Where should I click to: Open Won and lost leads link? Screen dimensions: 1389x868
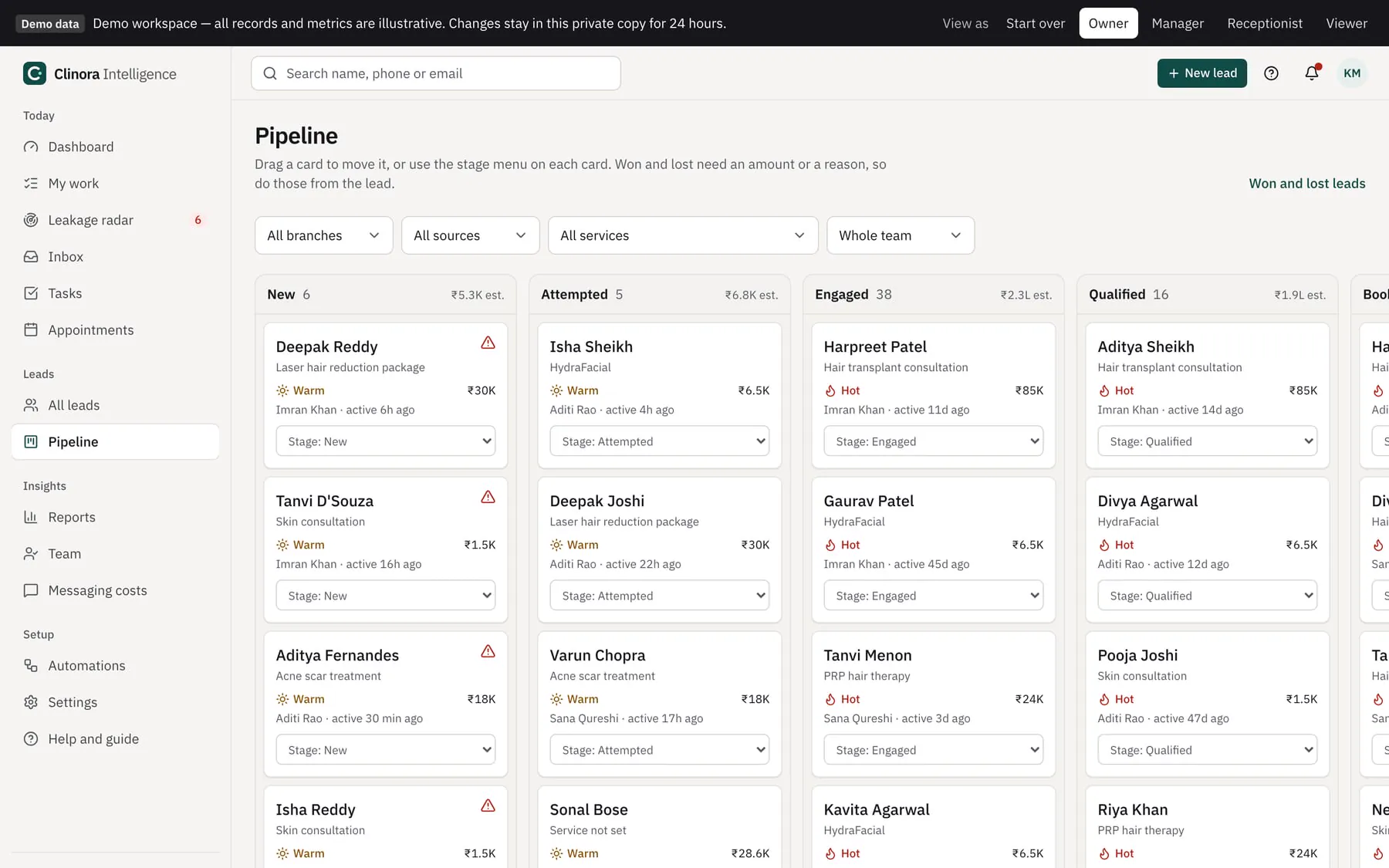click(1307, 184)
